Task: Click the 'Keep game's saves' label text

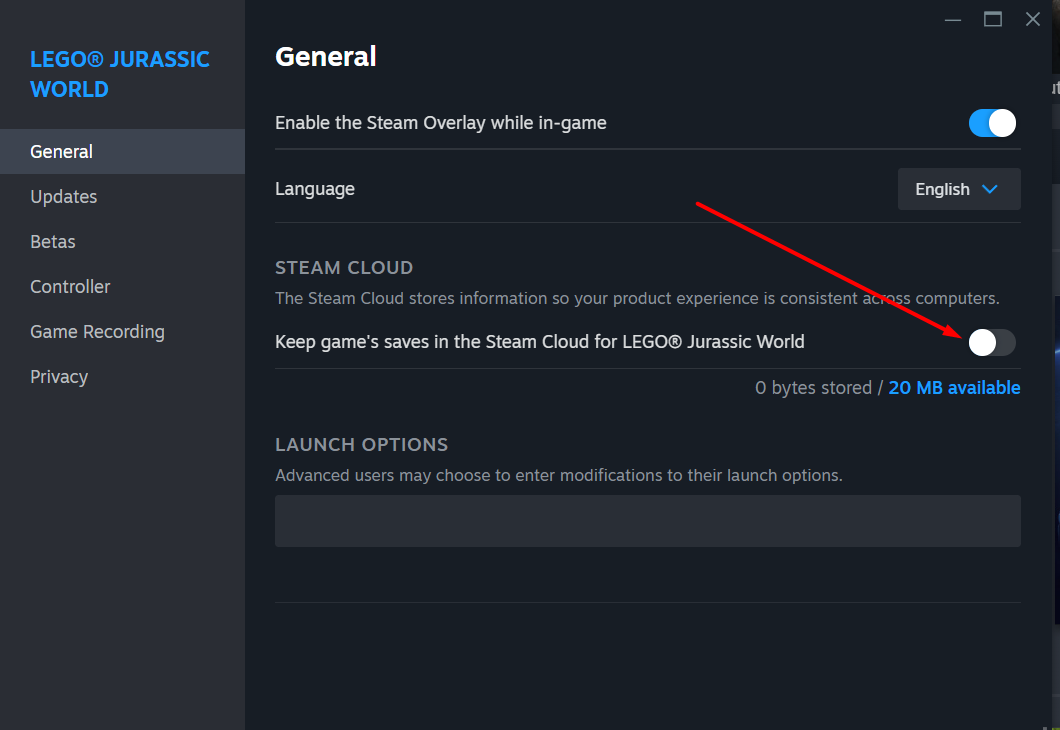Action: pyautogui.click(x=539, y=342)
